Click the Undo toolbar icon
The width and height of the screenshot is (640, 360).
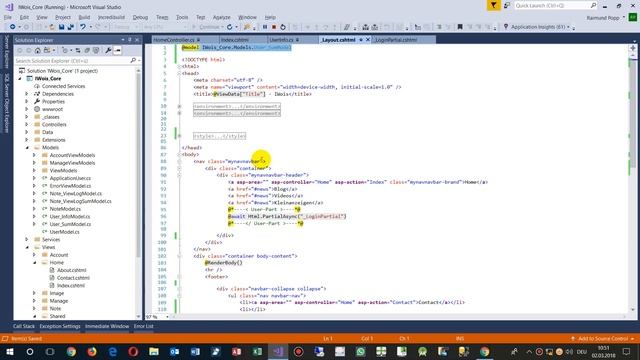[x=83, y=27]
